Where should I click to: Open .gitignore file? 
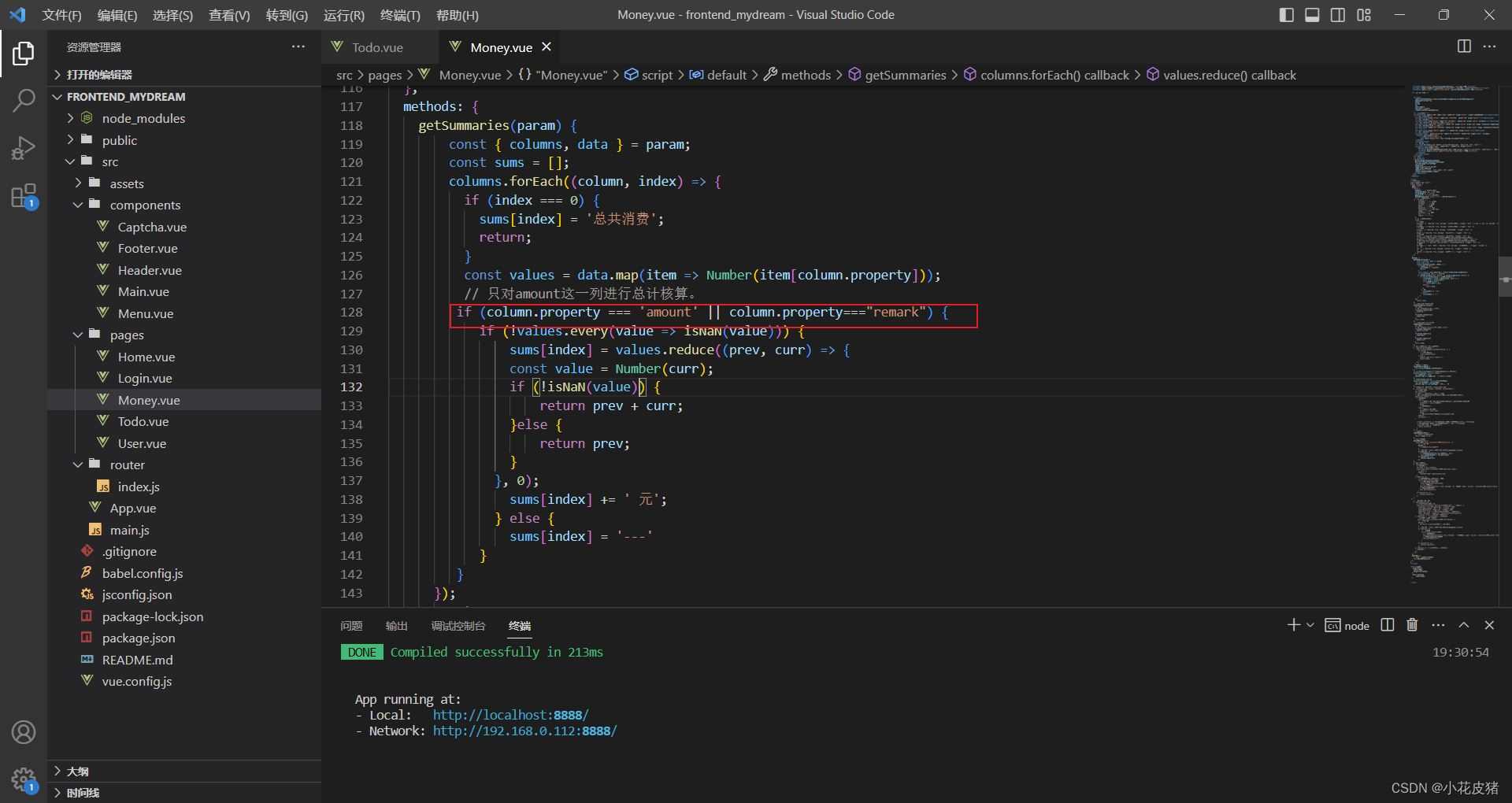184,551
